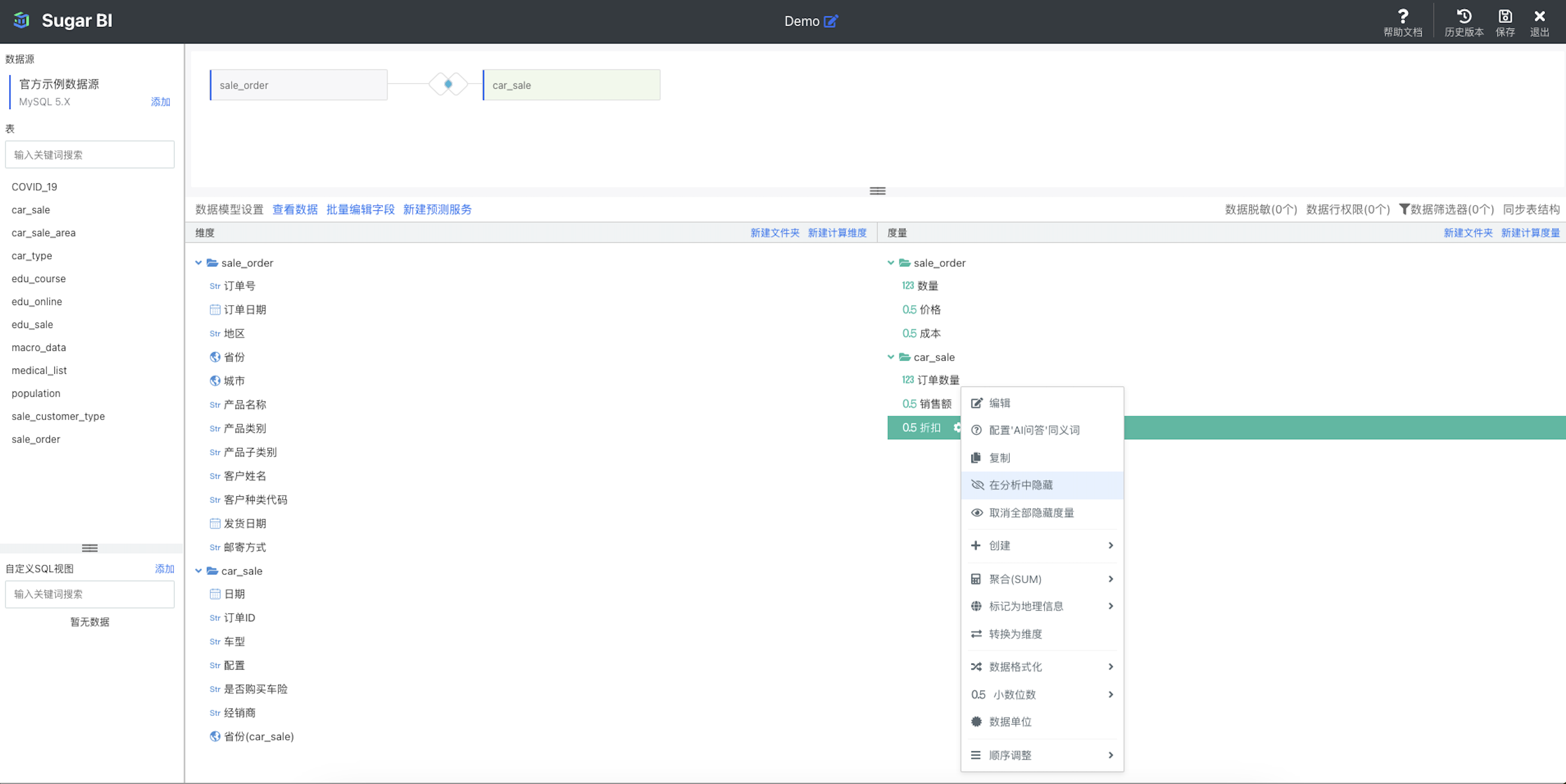
Task: Click globe icon next to 省份(car_sale)
Action: (215, 736)
